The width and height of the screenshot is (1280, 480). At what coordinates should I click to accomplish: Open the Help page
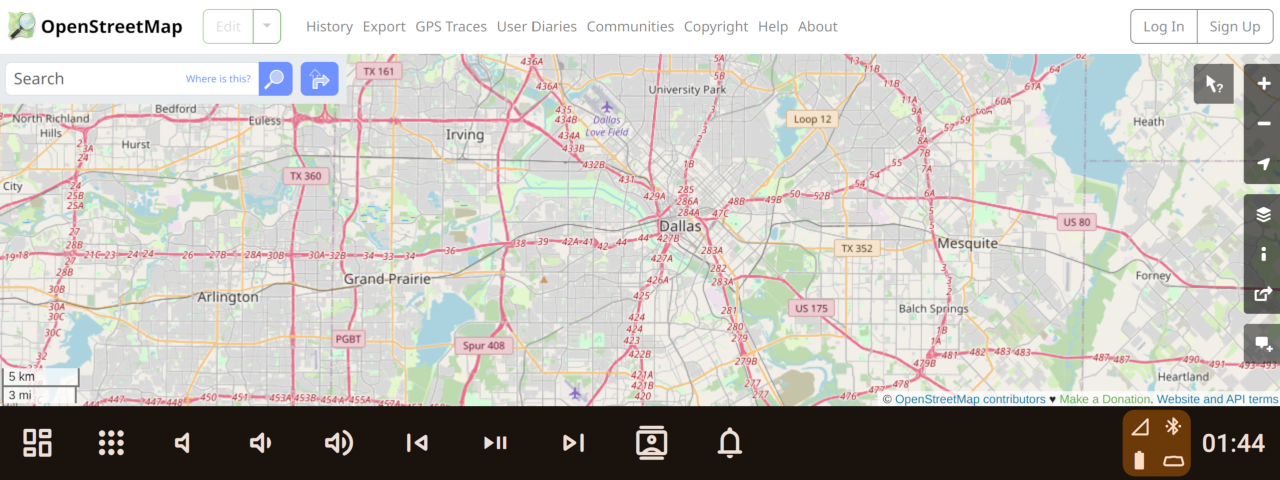pyautogui.click(x=773, y=27)
